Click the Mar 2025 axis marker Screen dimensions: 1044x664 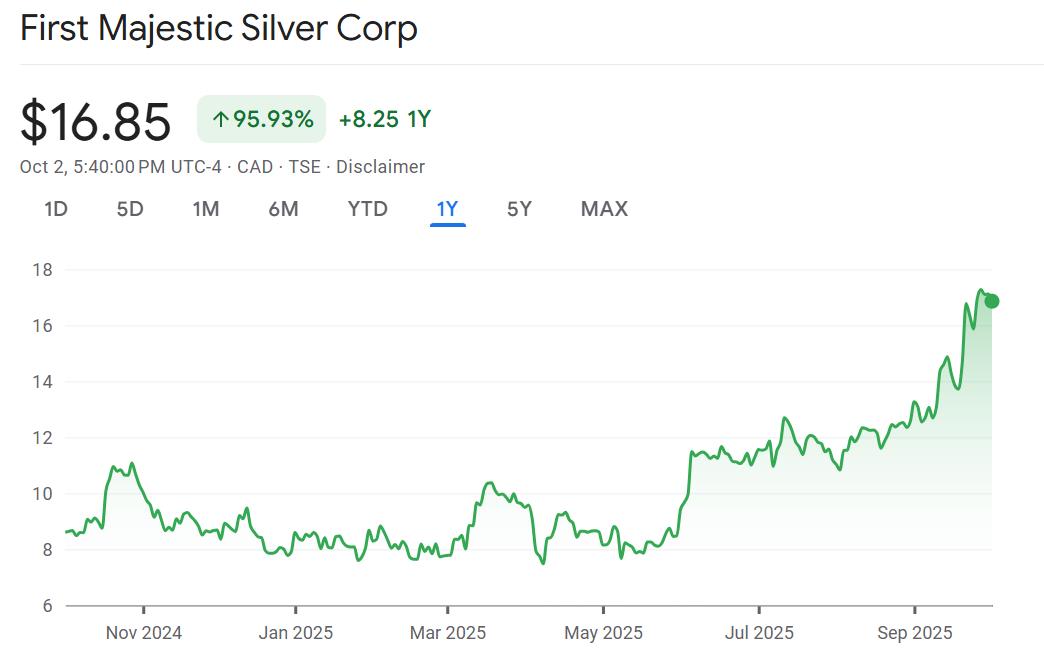[x=448, y=633]
